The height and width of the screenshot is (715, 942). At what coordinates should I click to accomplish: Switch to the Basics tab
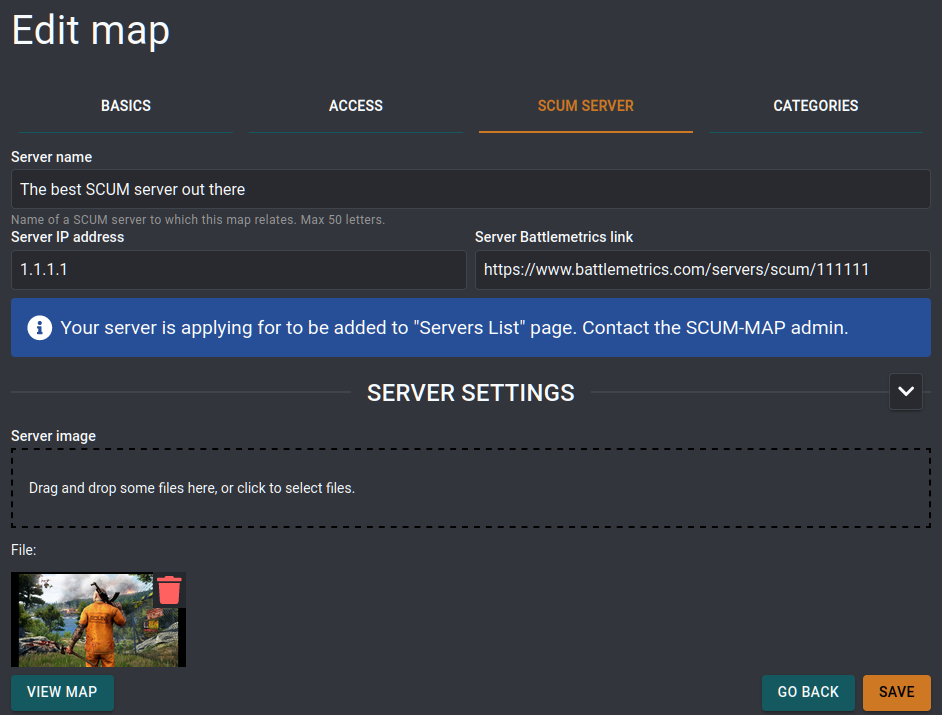pos(126,106)
